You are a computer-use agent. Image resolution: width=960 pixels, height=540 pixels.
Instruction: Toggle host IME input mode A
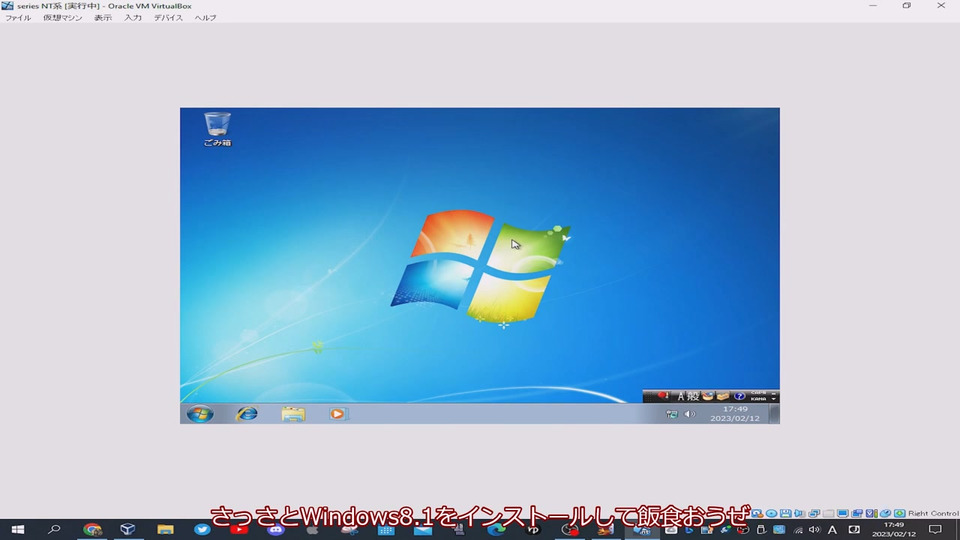[832, 530]
